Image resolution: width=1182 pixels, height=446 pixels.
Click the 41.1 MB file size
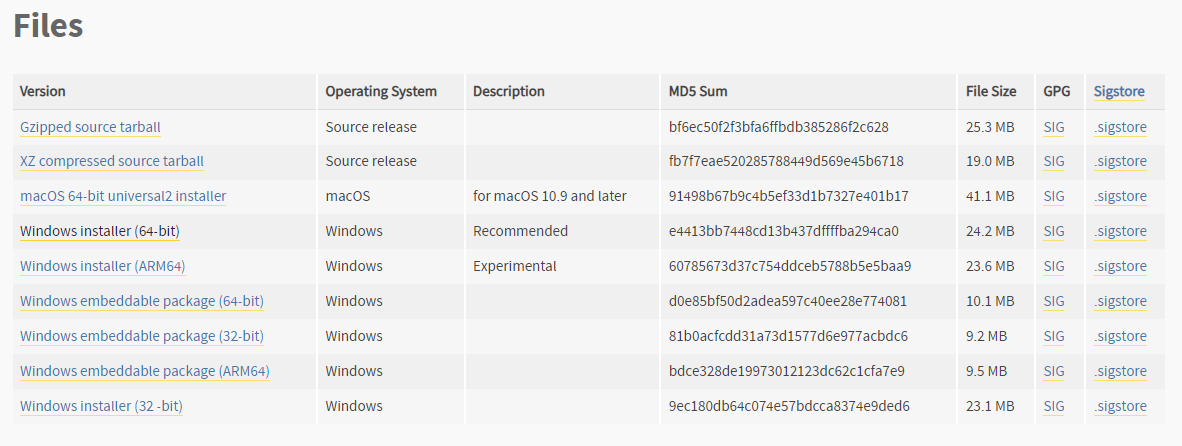pos(991,197)
